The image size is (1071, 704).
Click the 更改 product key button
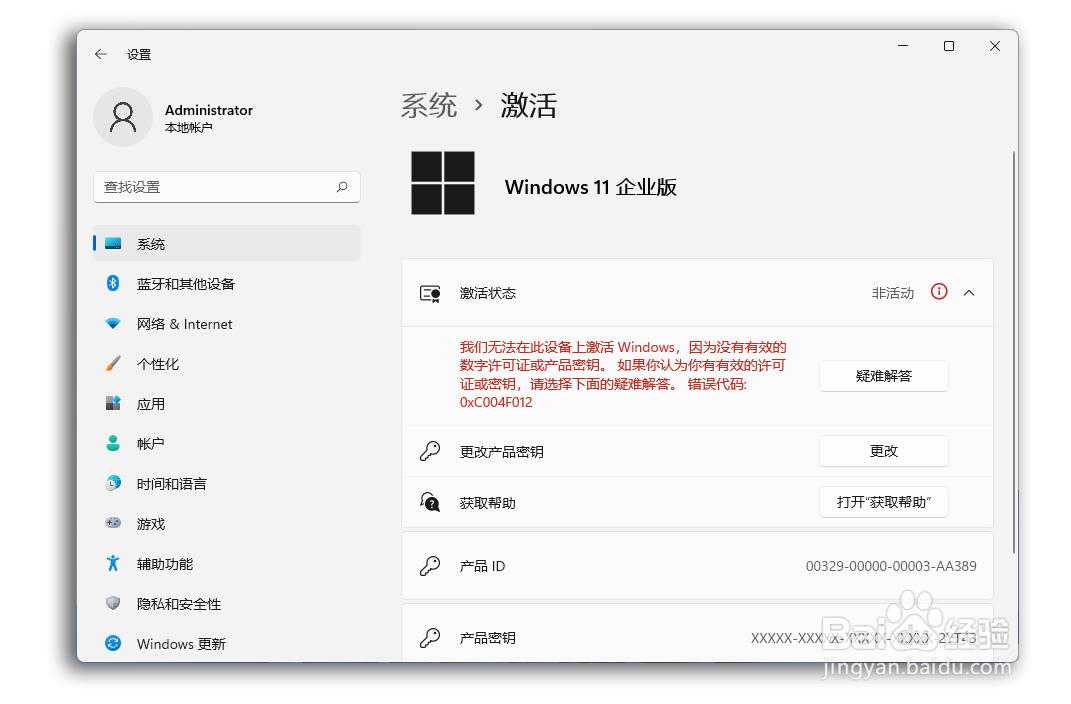pyautogui.click(x=883, y=451)
